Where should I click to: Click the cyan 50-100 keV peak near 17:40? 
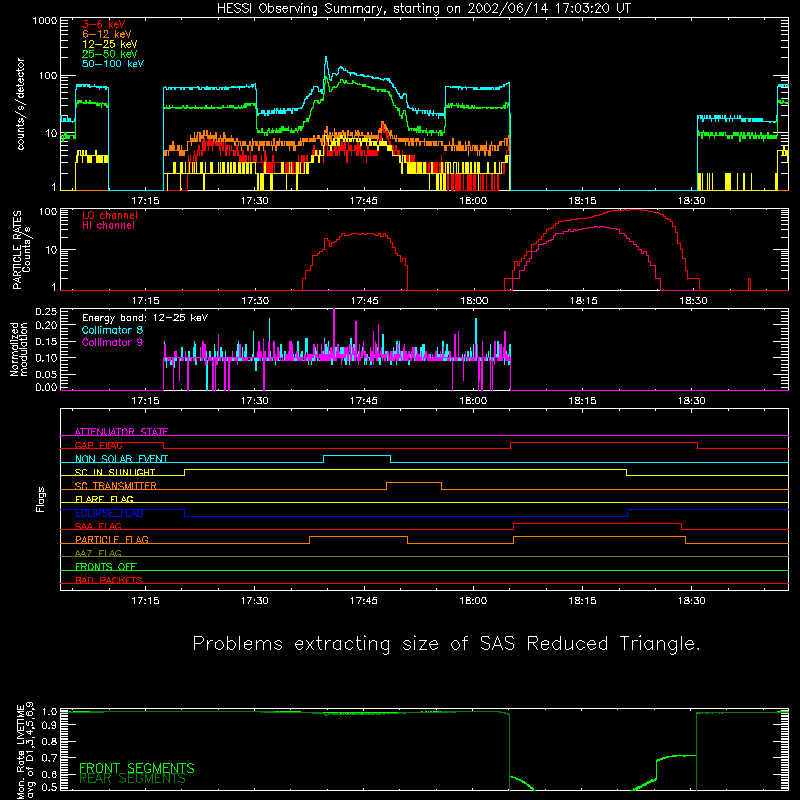(326, 58)
